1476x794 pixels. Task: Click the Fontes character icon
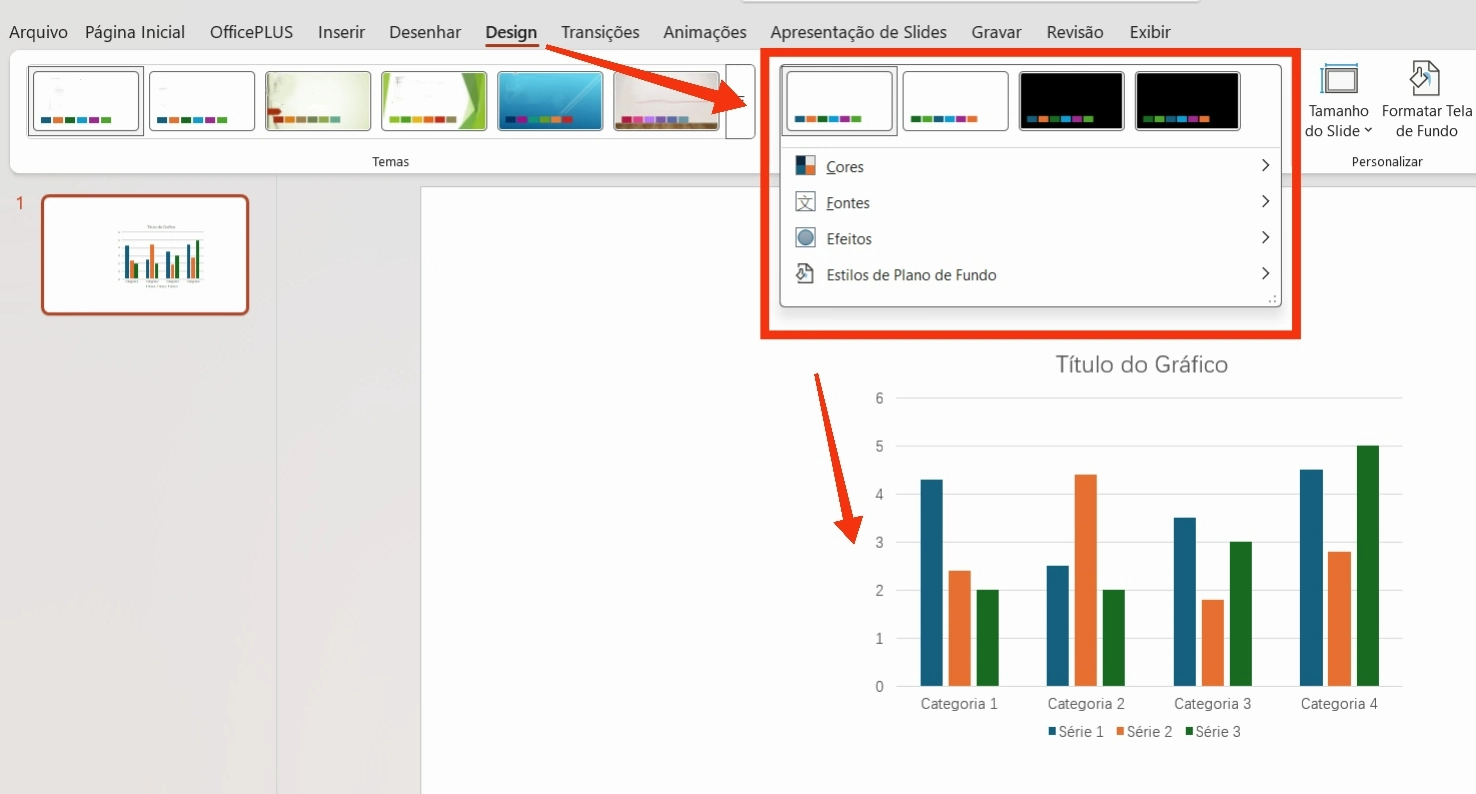805,202
